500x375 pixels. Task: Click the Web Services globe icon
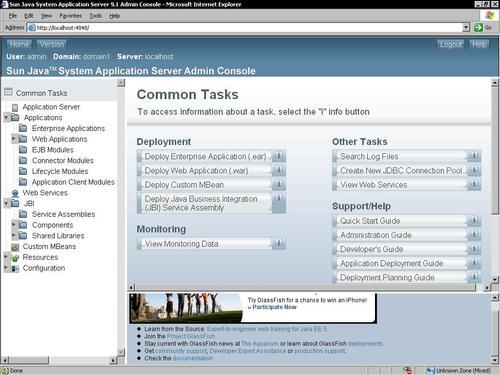tap(15, 193)
